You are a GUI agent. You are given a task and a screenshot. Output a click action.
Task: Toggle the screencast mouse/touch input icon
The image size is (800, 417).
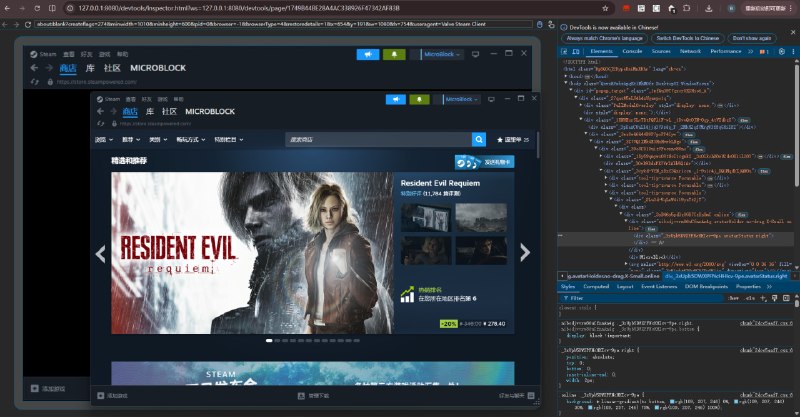(540, 24)
